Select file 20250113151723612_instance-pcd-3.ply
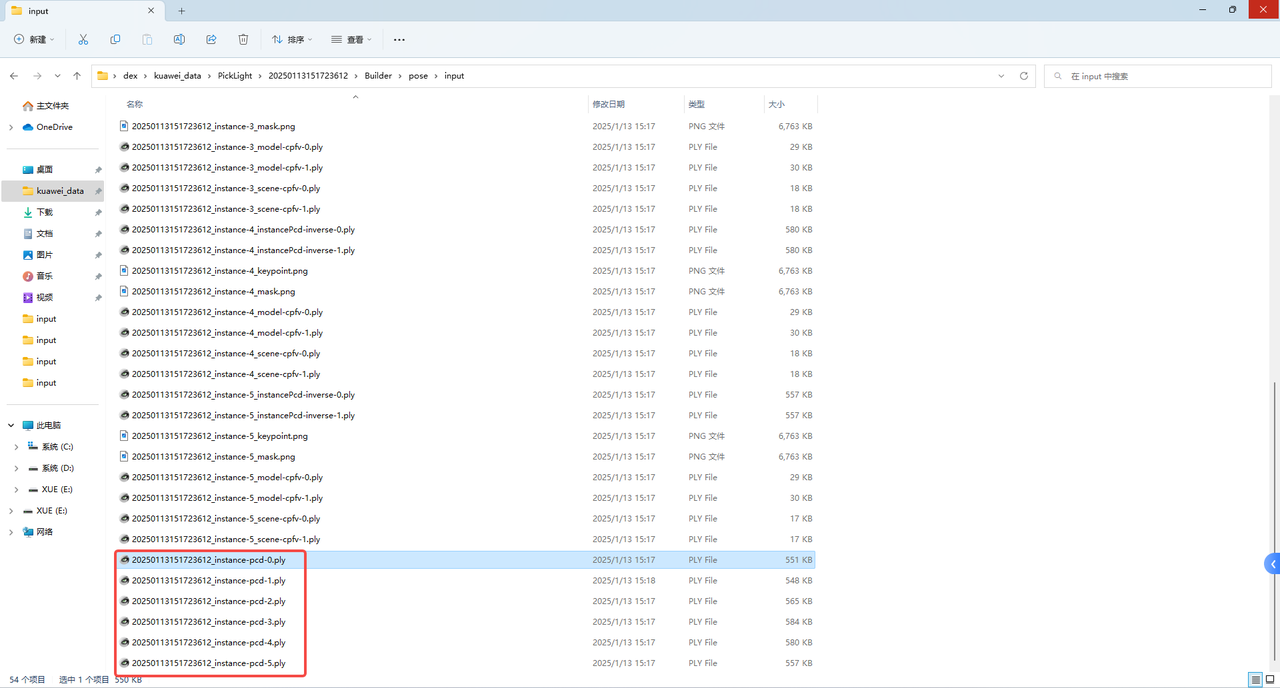The height and width of the screenshot is (688, 1280). coord(208,622)
